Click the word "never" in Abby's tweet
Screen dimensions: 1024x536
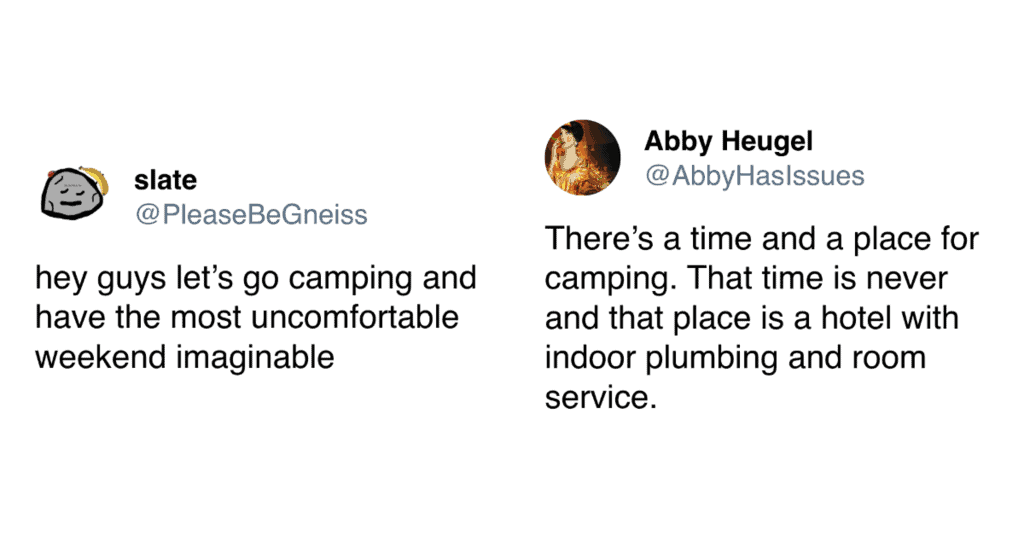904,278
